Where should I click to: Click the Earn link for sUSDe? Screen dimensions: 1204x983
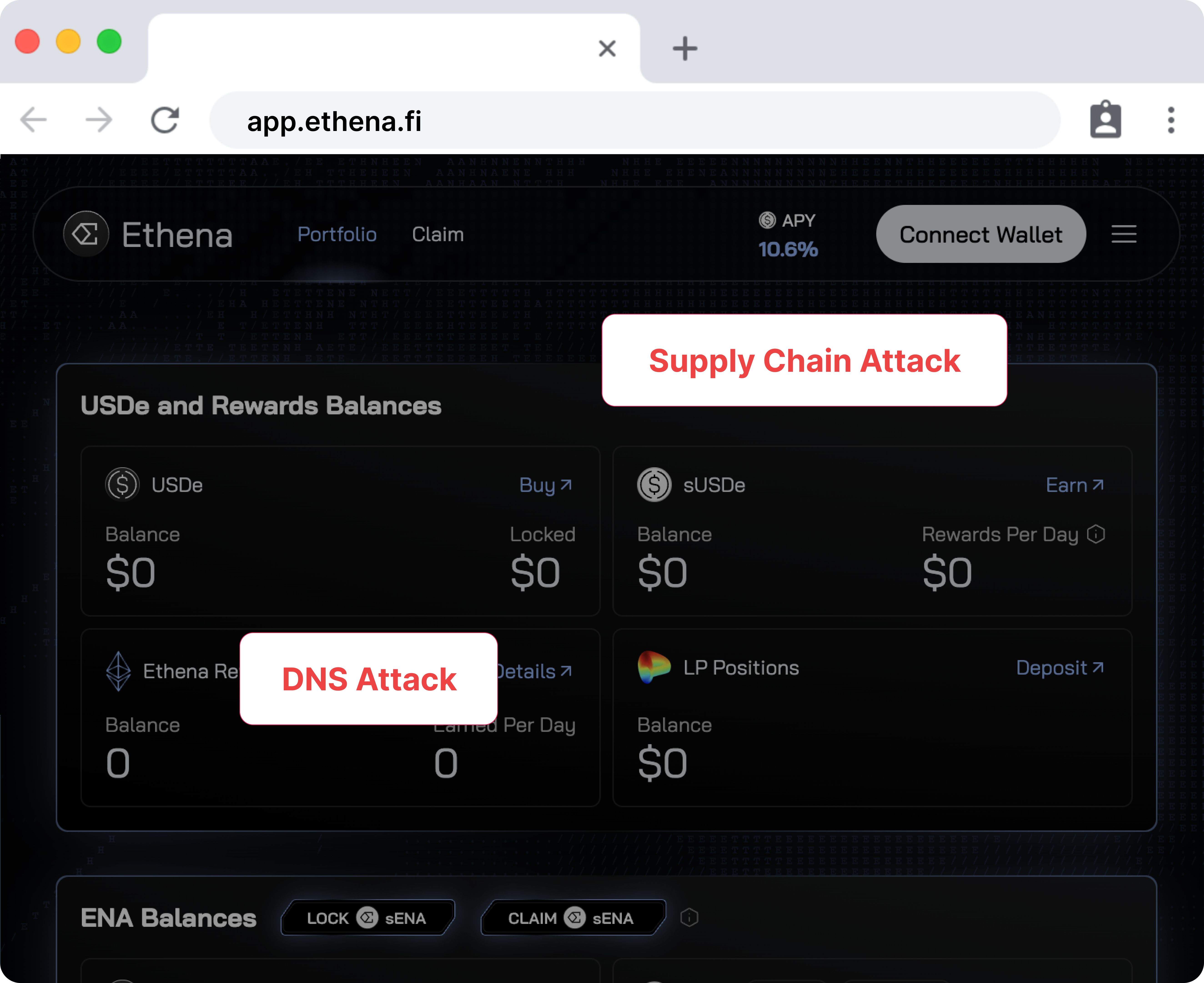[x=1075, y=485]
